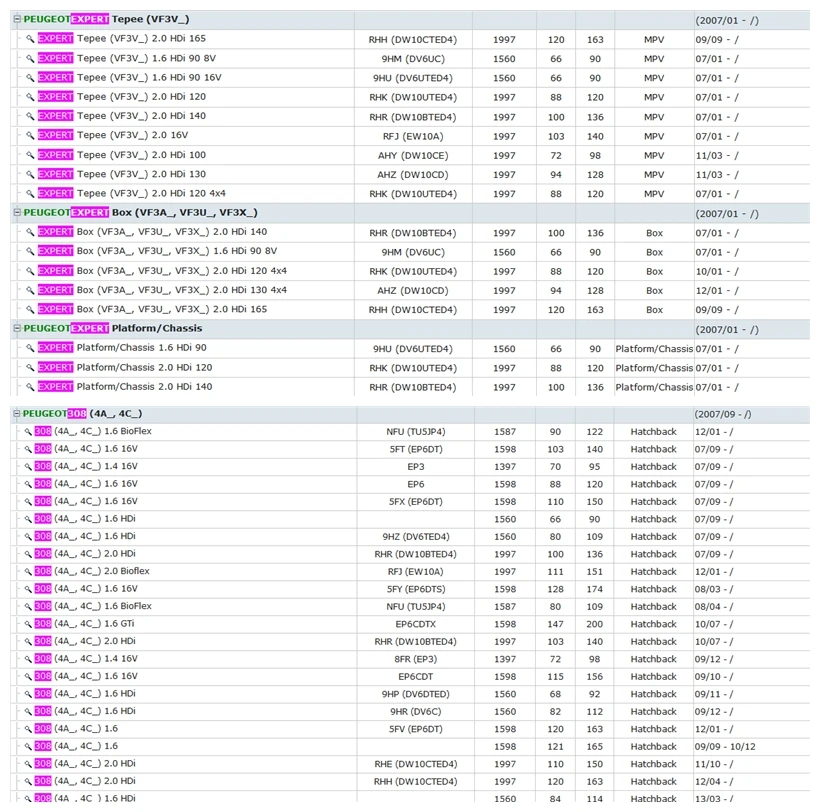Select Peugeot 308 (4A_, 4C_) header title
The width and height of the screenshot is (820, 812).
point(82,414)
